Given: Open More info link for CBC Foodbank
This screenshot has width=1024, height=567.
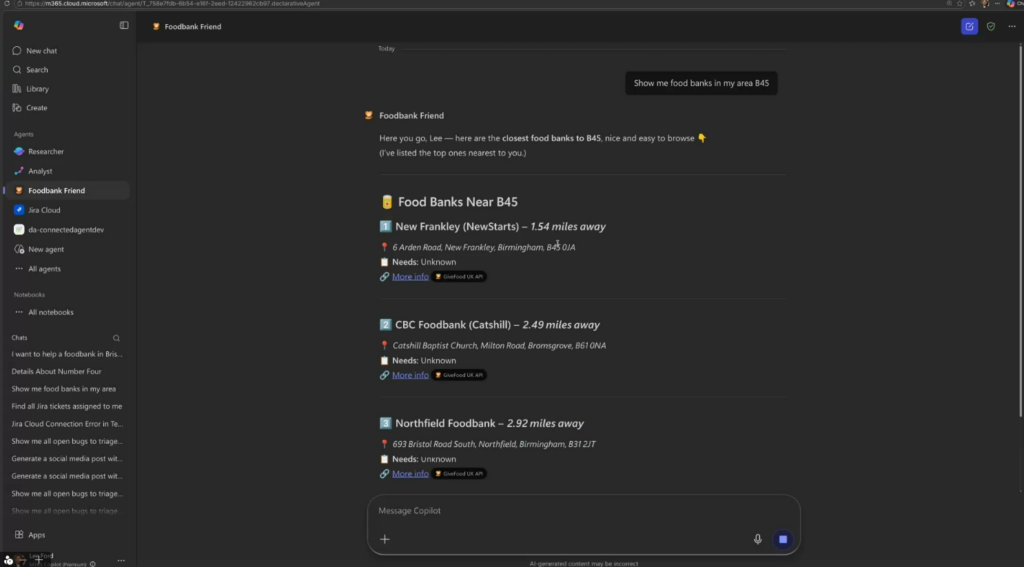Looking at the screenshot, I should pyautogui.click(x=410, y=376).
